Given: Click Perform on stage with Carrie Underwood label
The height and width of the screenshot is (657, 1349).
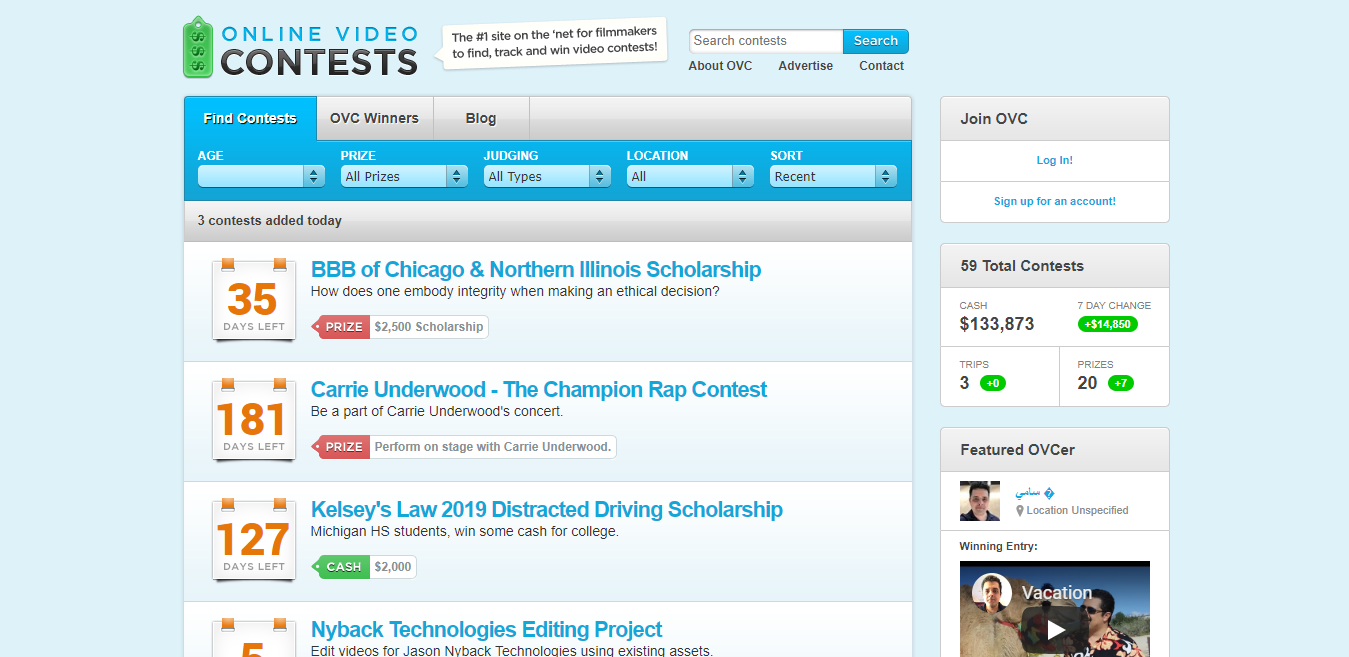Looking at the screenshot, I should 493,447.
